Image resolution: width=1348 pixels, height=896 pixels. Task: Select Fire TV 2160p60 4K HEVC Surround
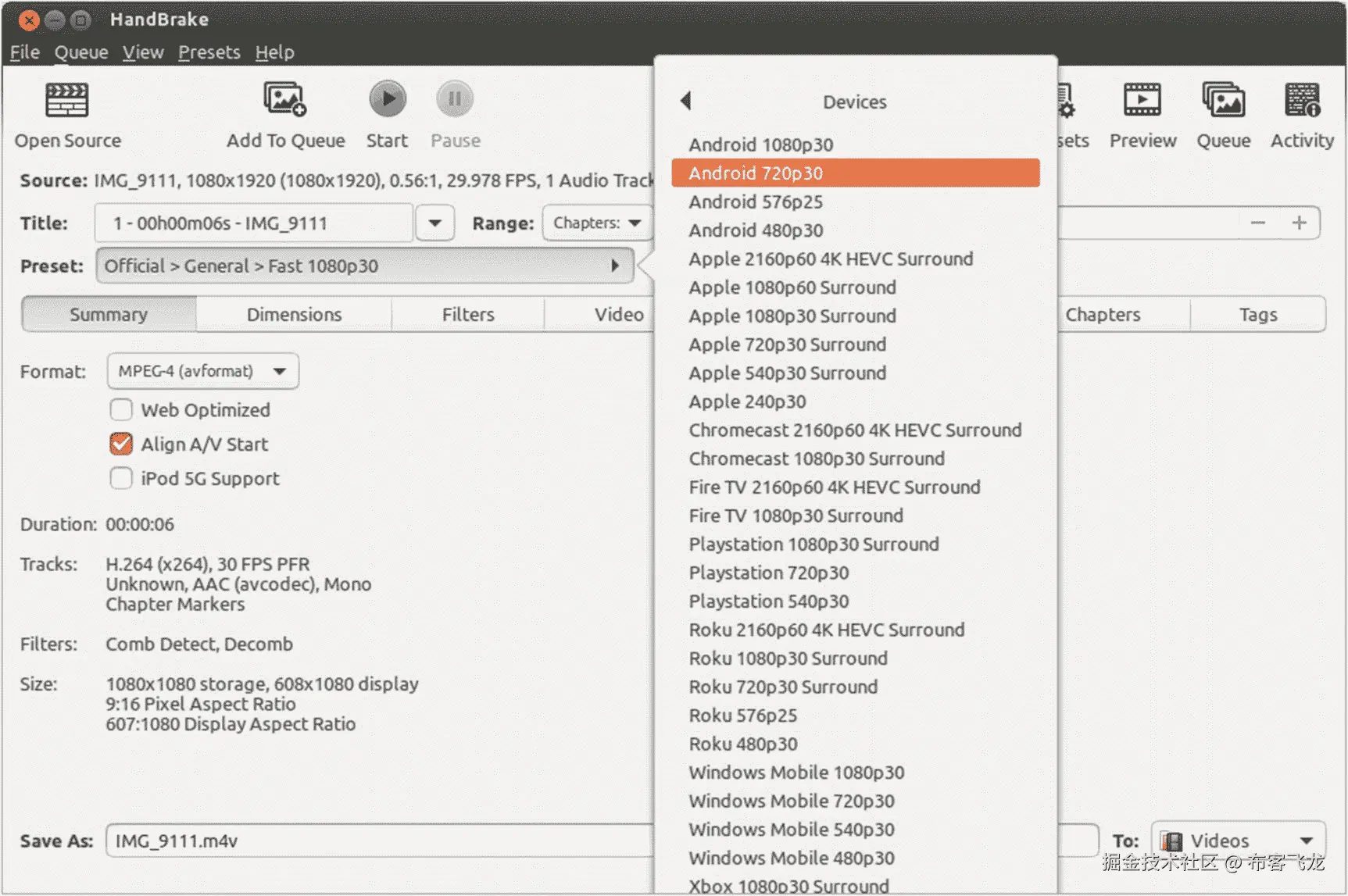point(856,487)
